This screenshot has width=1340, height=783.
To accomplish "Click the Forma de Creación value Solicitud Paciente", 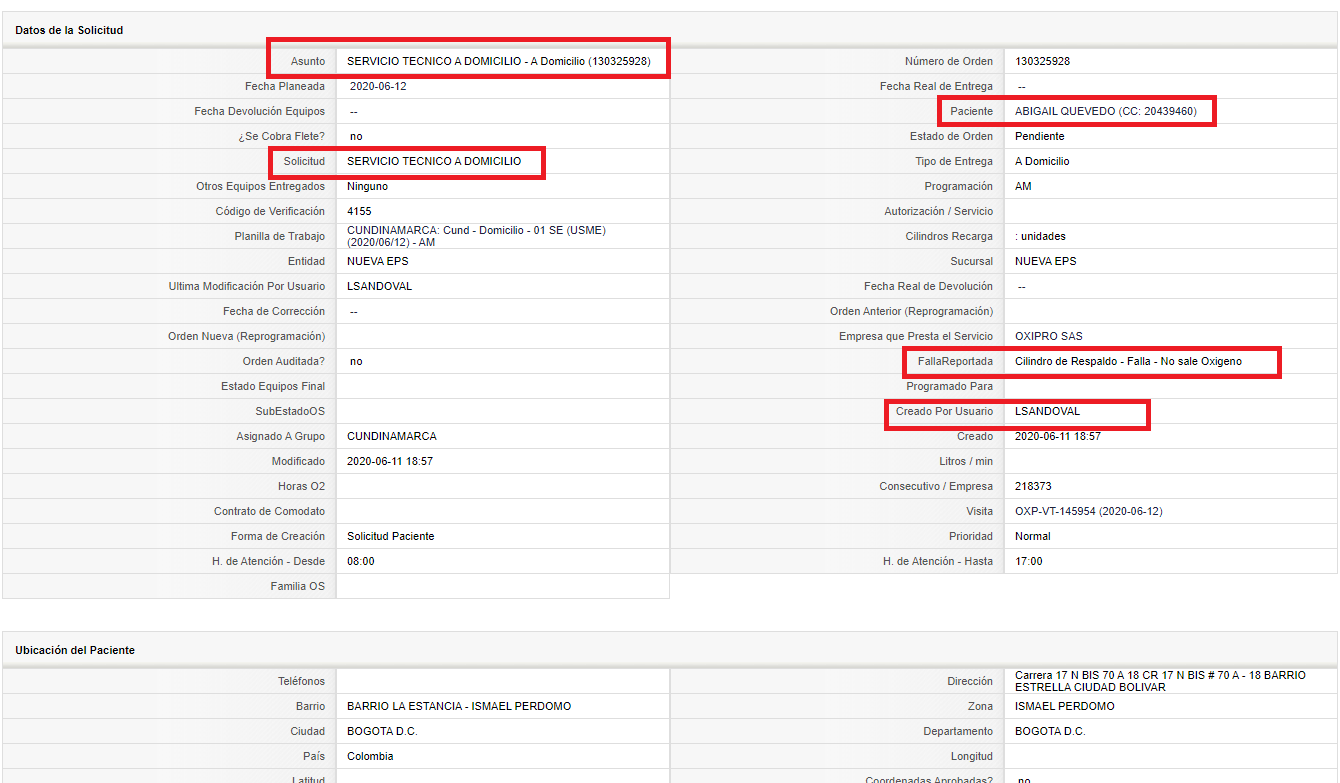I will tap(391, 536).
